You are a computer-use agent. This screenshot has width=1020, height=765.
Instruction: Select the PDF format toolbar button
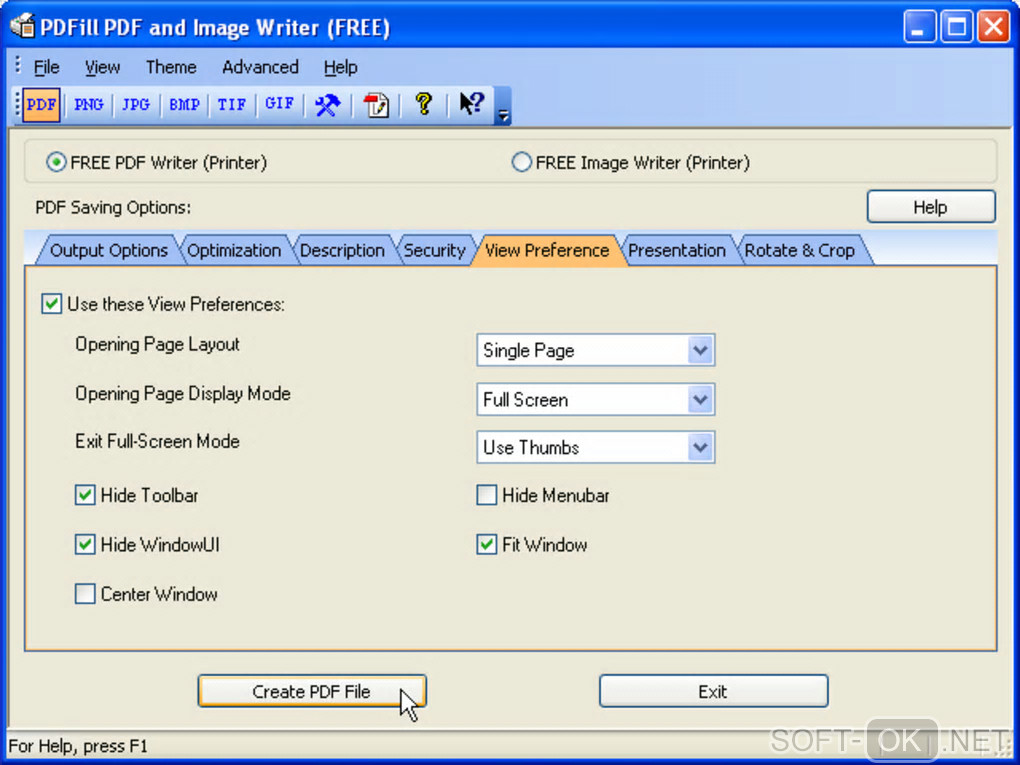click(x=42, y=105)
